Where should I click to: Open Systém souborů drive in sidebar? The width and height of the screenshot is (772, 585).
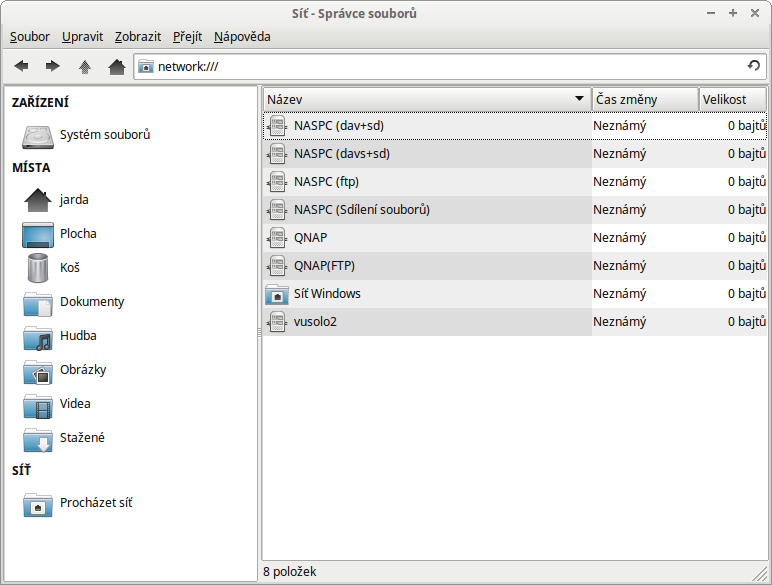[104, 135]
